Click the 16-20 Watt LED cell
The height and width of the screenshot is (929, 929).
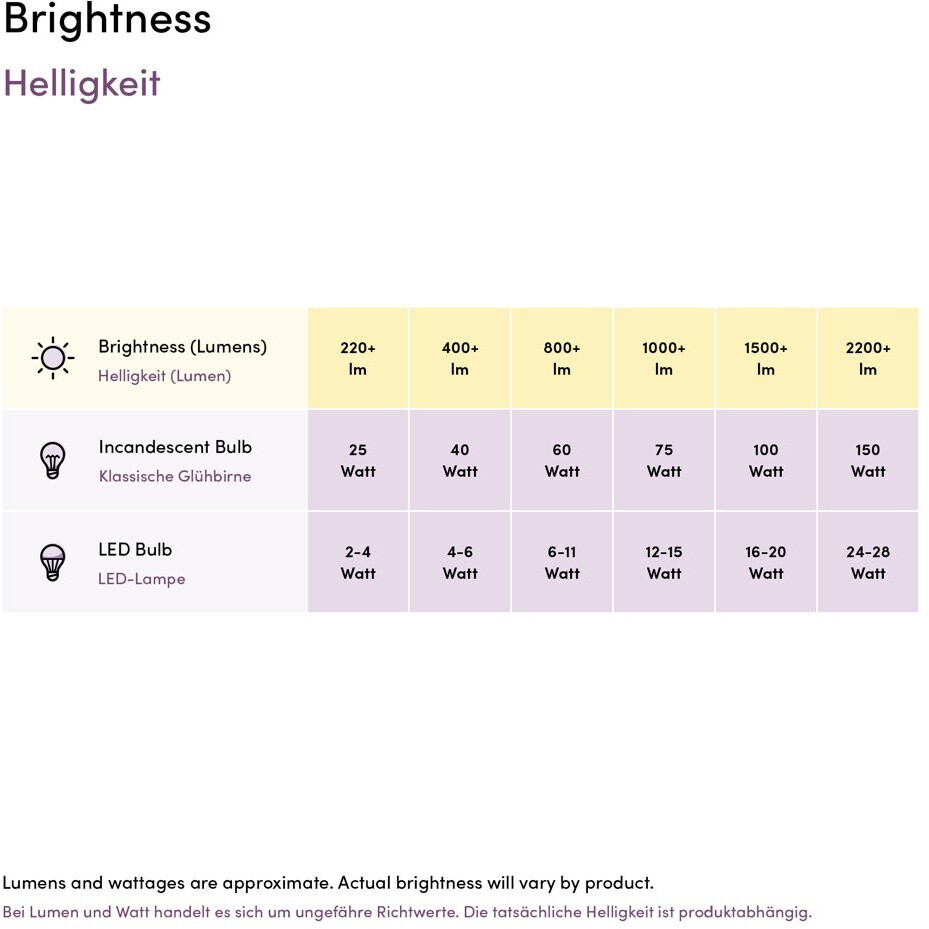(x=766, y=562)
